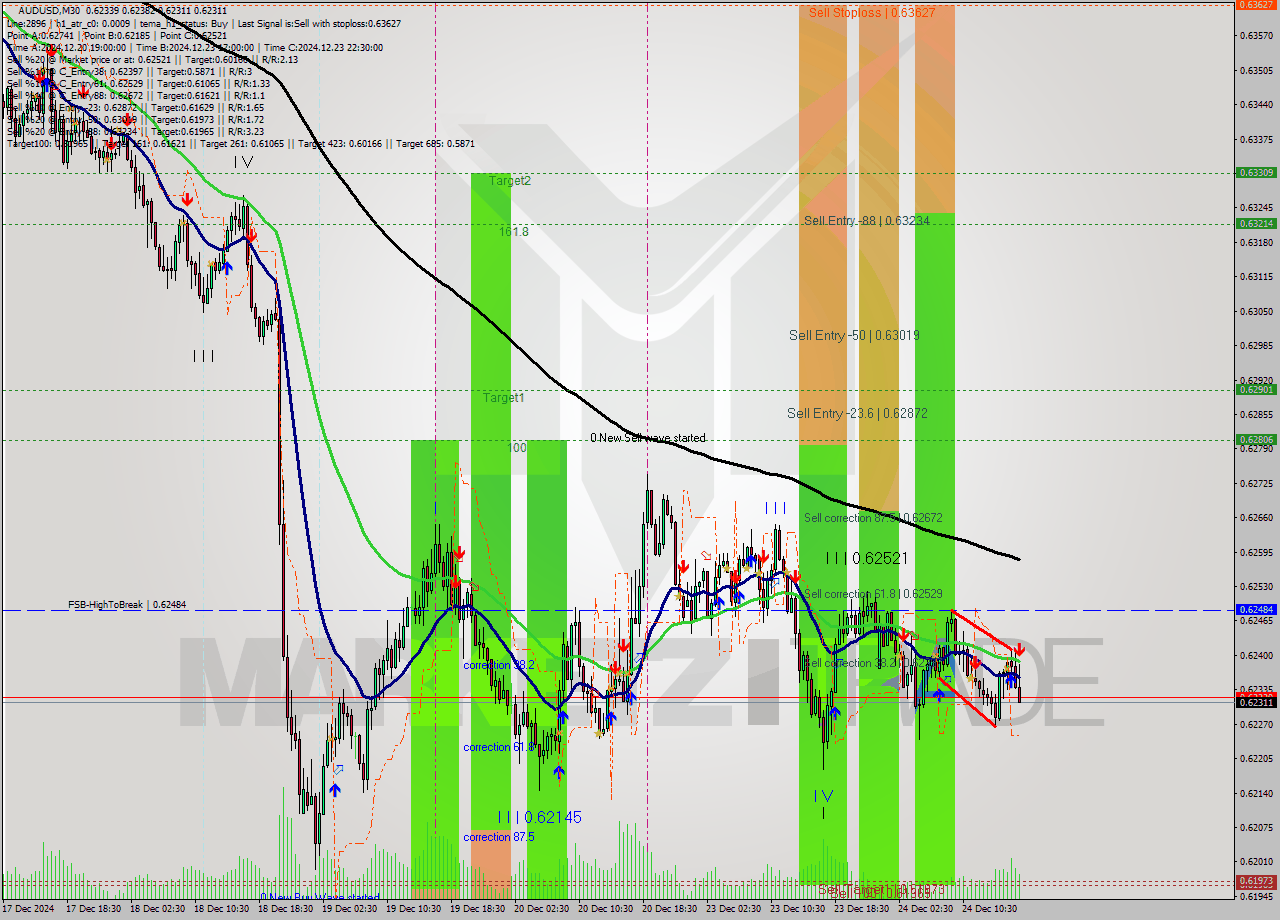
Task: Click the 0.63050 price scale value
Action: click(1255, 312)
